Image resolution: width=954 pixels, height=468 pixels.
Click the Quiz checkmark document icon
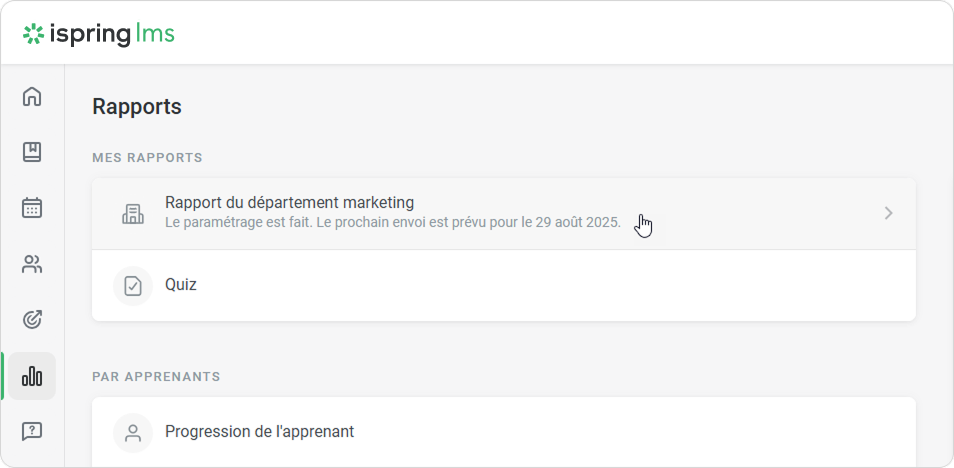pos(133,285)
